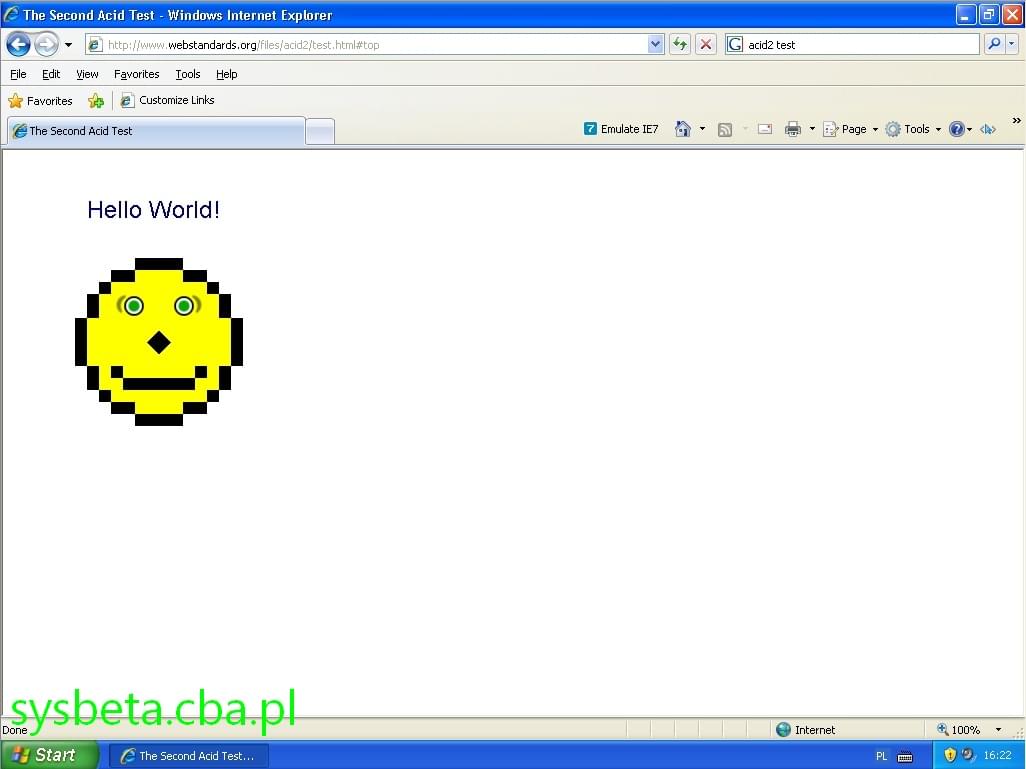The height and width of the screenshot is (769, 1026).
Task: Click the Home page icon
Action: (x=682, y=129)
